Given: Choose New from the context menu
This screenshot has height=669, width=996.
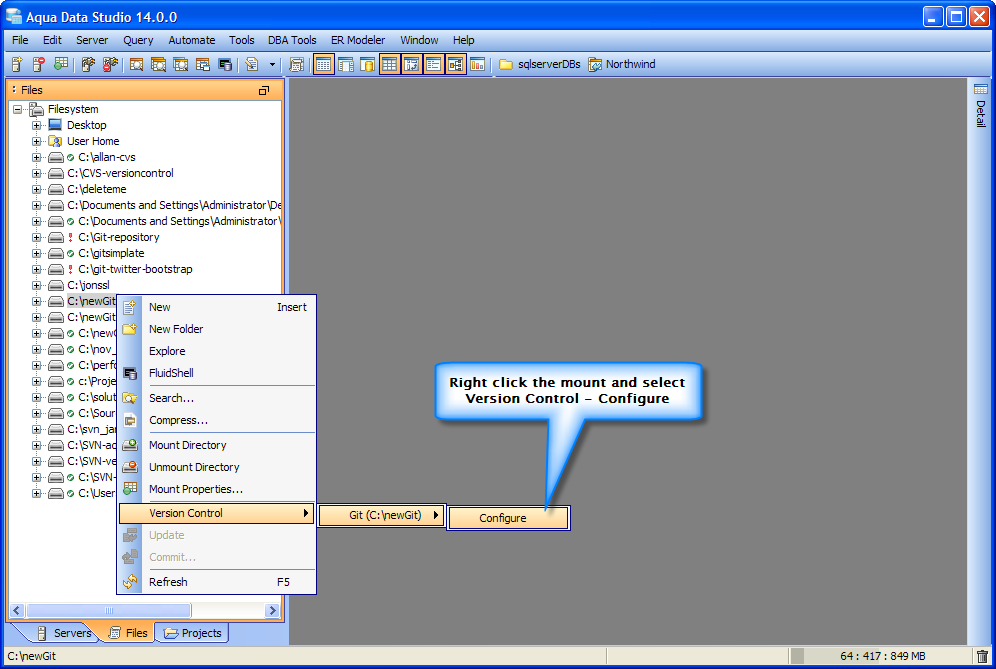Looking at the screenshot, I should coord(217,307).
